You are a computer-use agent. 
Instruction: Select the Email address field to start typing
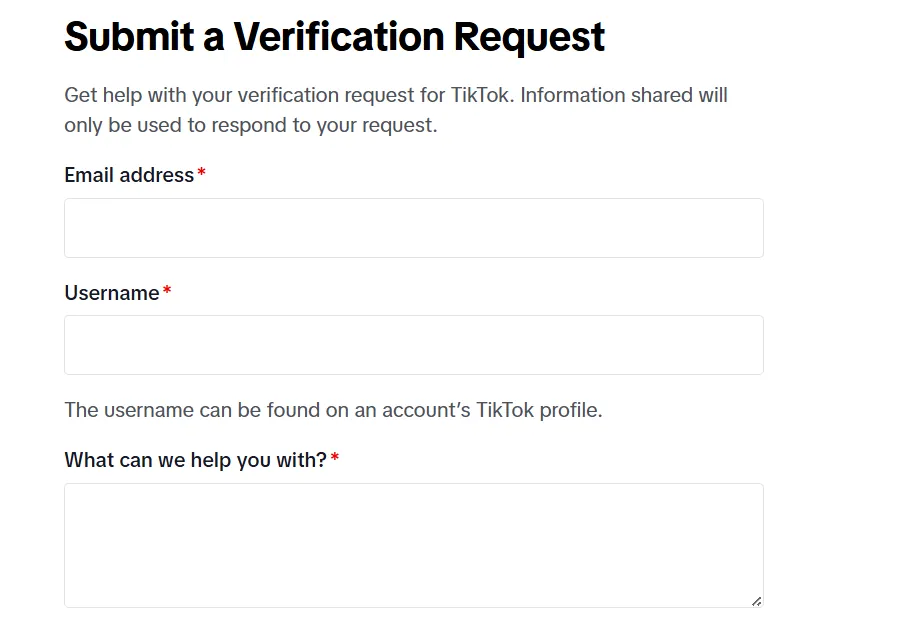(x=413, y=227)
